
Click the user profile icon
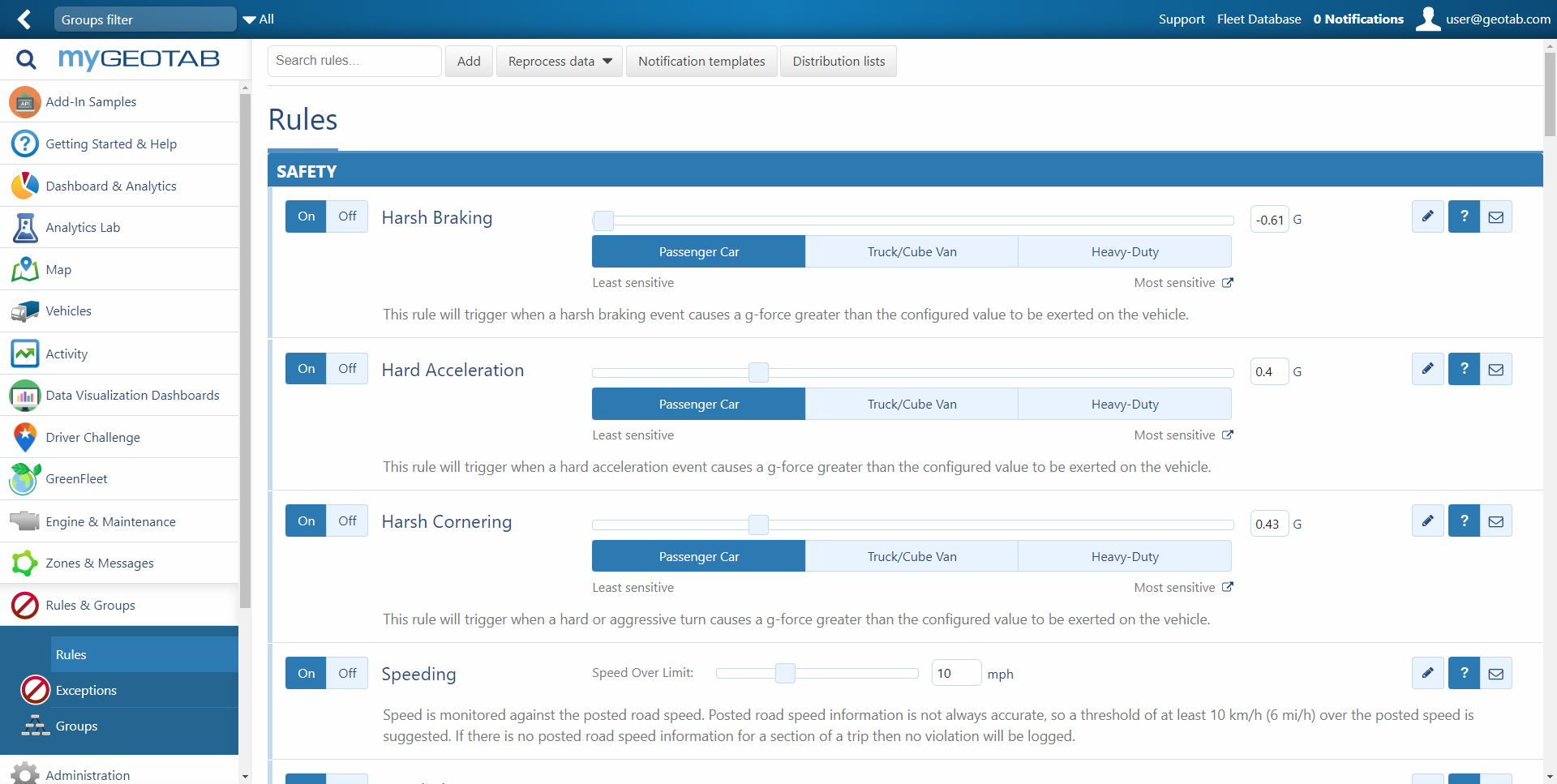coord(1428,19)
